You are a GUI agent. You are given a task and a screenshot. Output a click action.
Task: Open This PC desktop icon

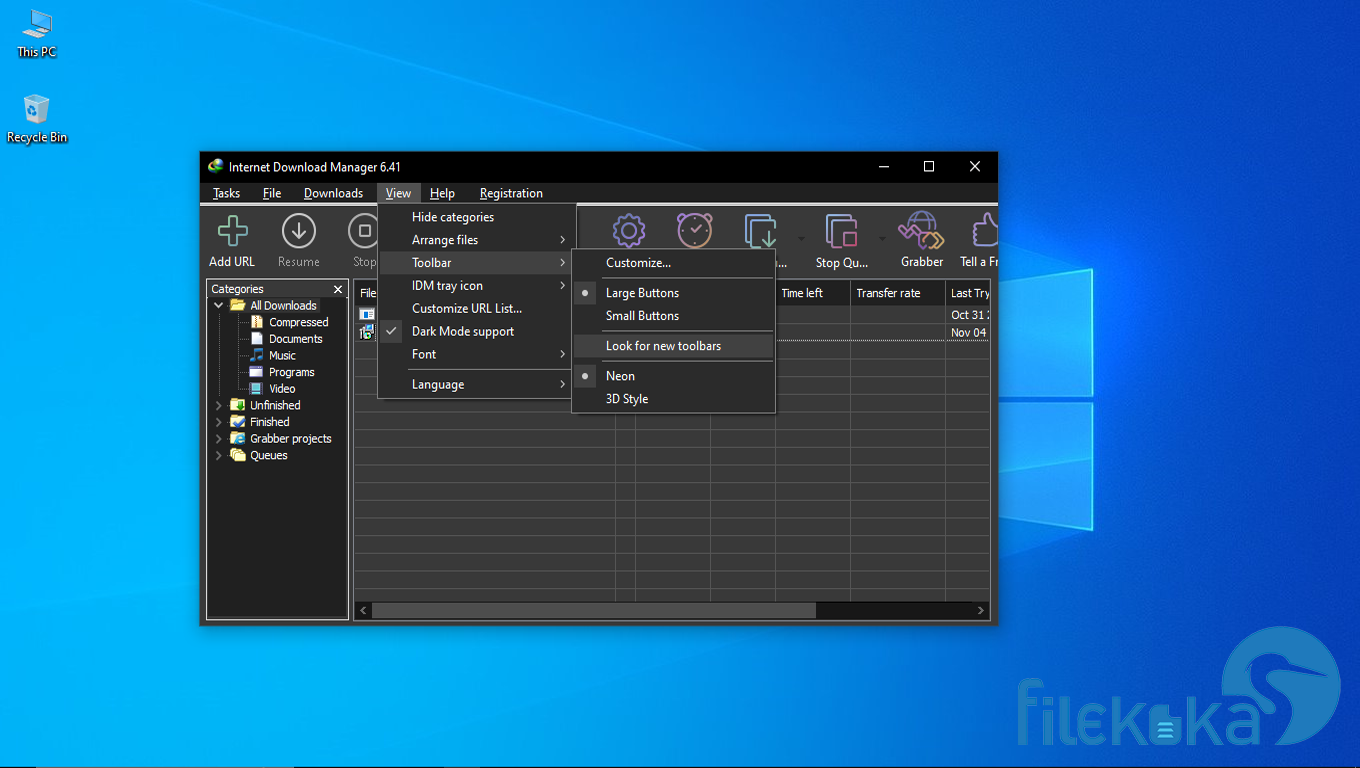point(37,34)
